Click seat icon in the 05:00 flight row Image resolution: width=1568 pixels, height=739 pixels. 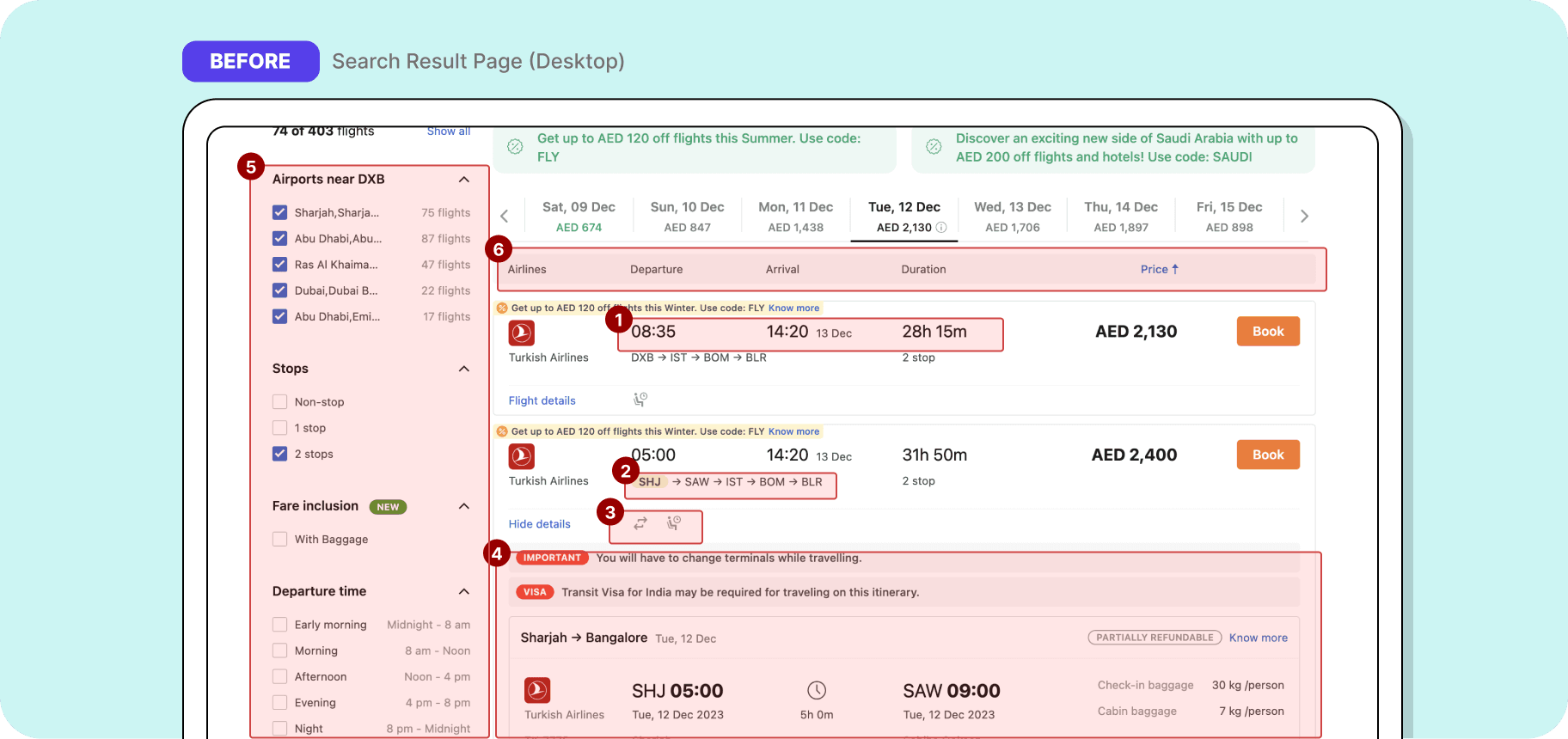tap(674, 523)
